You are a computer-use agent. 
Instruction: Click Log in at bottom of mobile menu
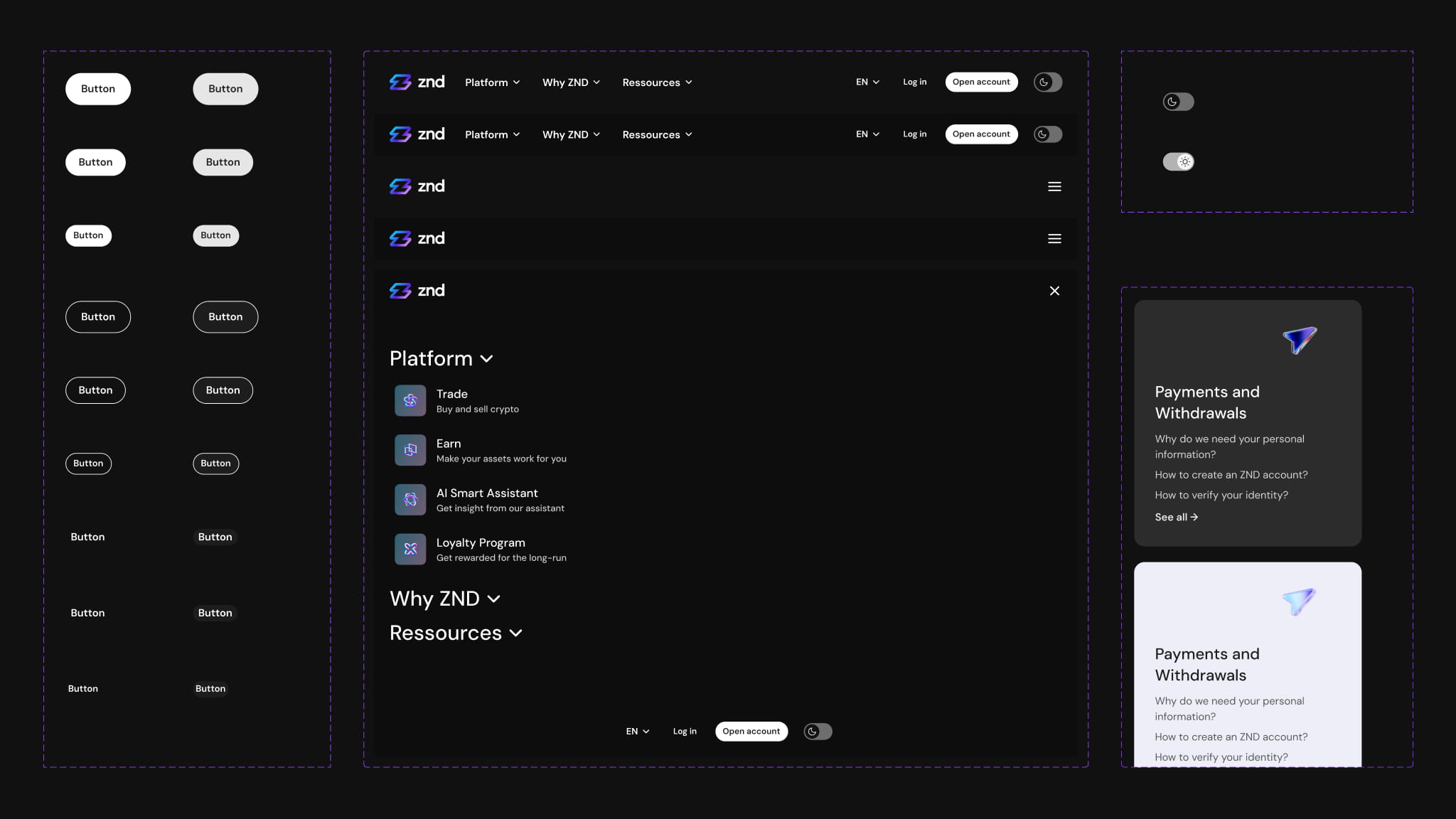(685, 732)
